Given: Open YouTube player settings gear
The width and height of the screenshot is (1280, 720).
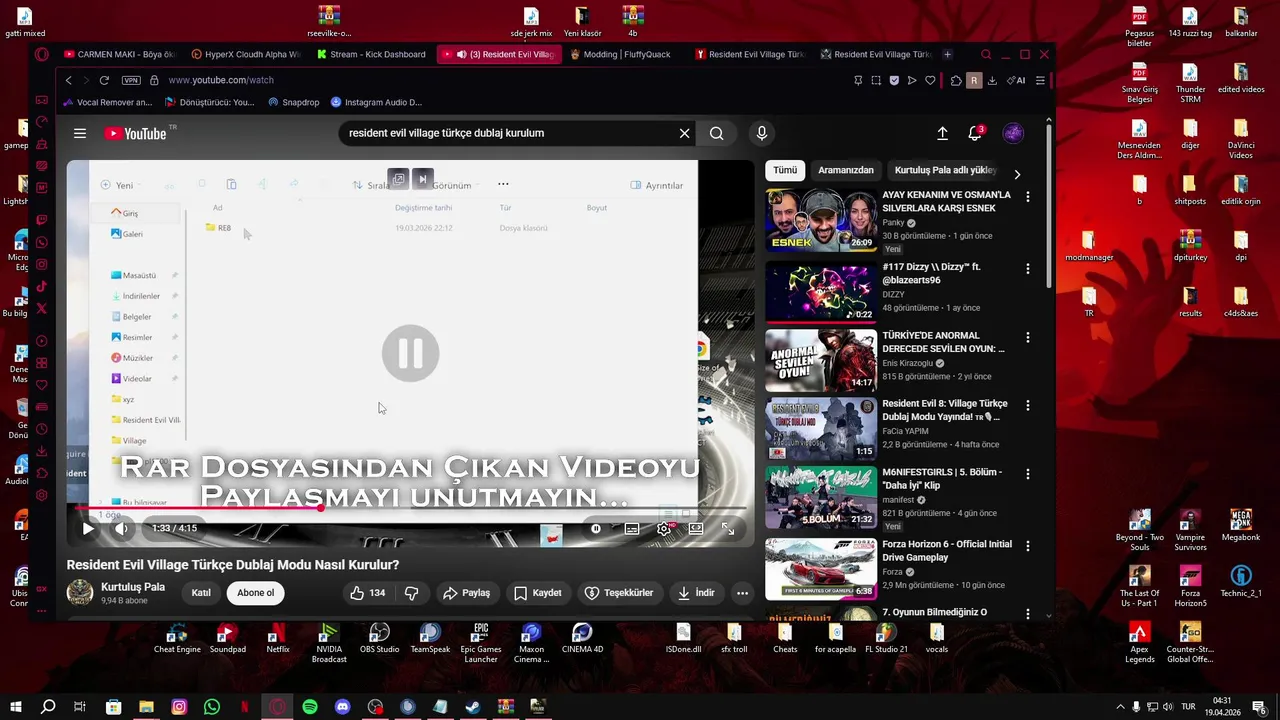Looking at the screenshot, I should [663, 528].
